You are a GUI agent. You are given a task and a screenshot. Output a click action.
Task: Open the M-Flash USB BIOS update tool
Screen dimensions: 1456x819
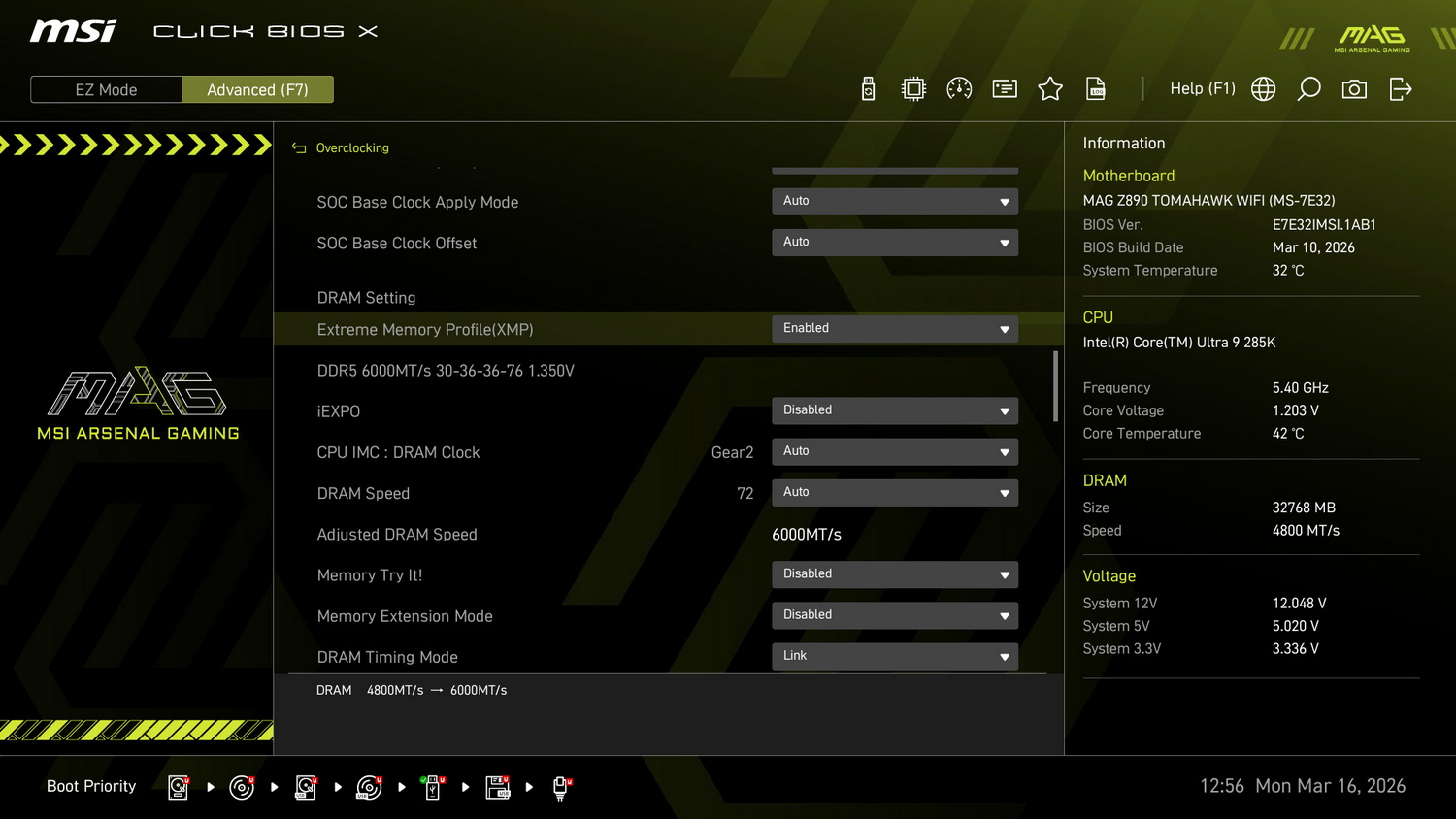pyautogui.click(x=869, y=89)
